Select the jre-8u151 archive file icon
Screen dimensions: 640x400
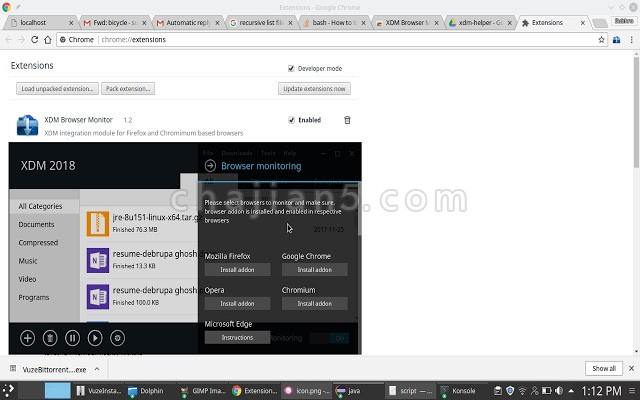coord(98,224)
